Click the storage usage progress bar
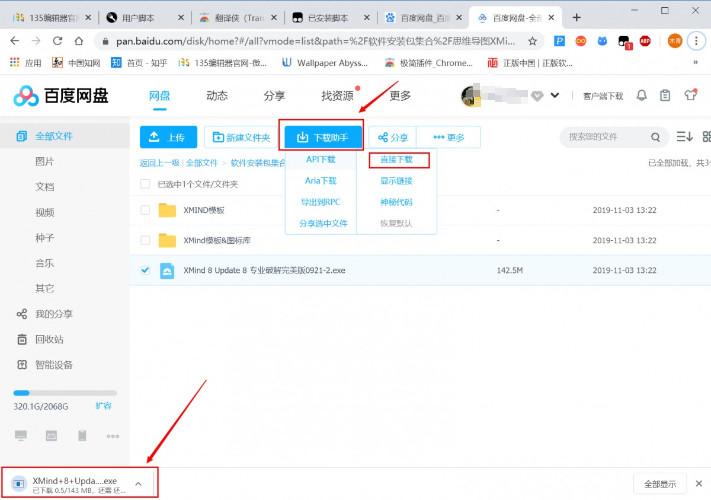The image size is (711, 500). tap(65, 393)
